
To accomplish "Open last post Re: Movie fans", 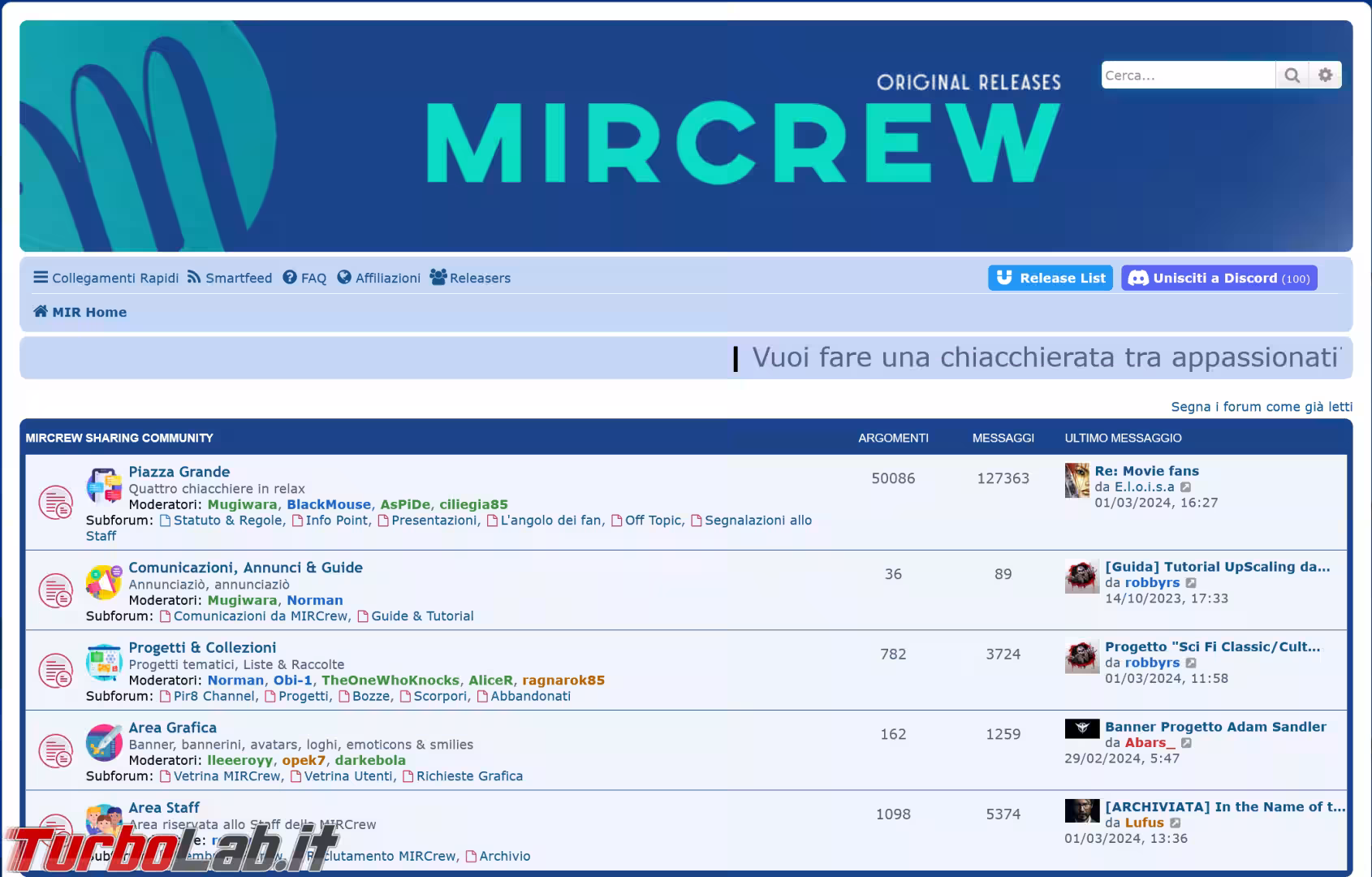I will coord(1146,471).
